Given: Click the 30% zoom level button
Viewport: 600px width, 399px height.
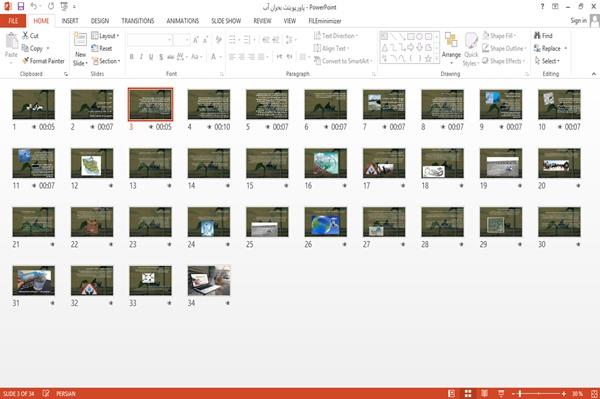Looking at the screenshot, I should click(x=577, y=393).
